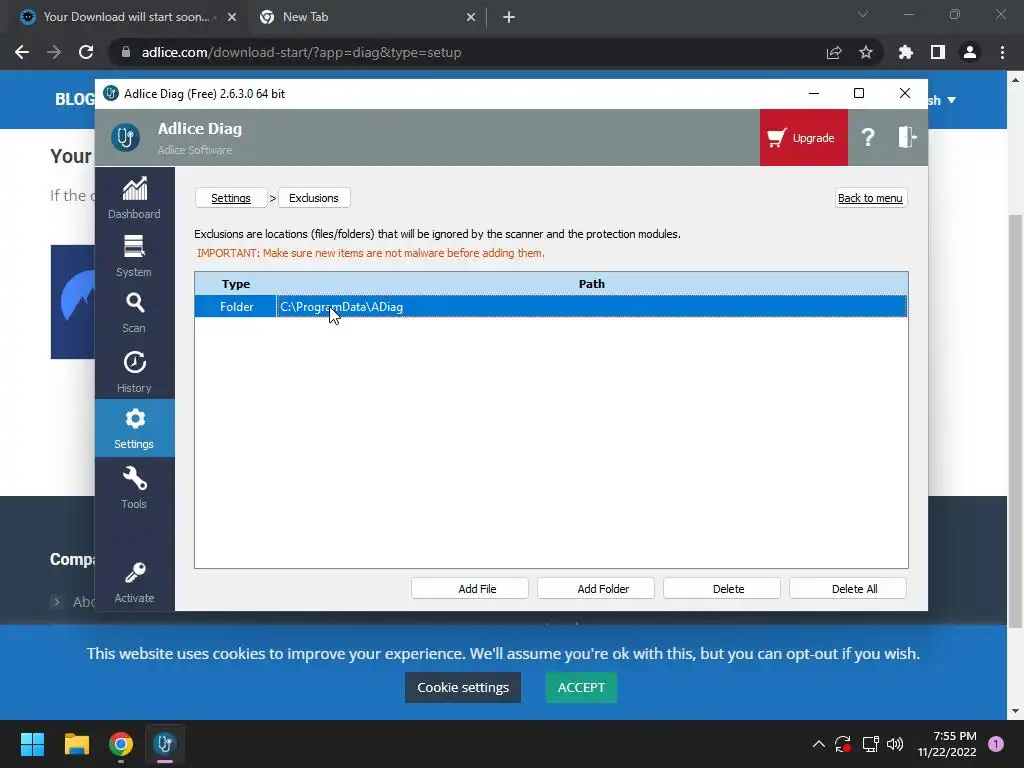Click the exit door icon in header

[906, 137]
